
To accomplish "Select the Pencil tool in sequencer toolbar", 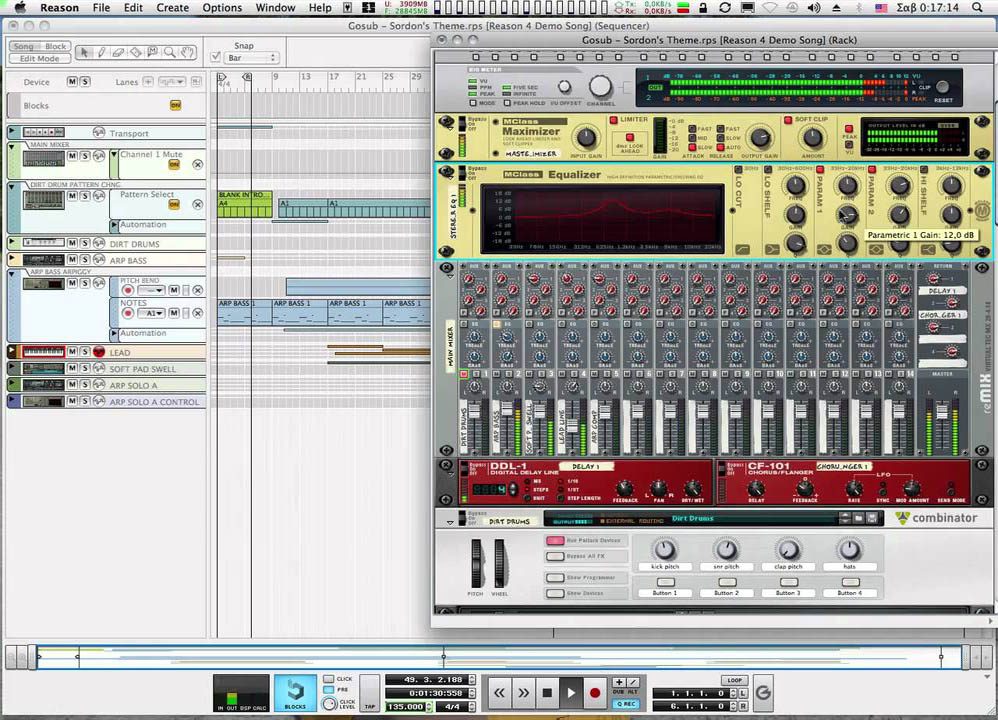I will coord(102,52).
